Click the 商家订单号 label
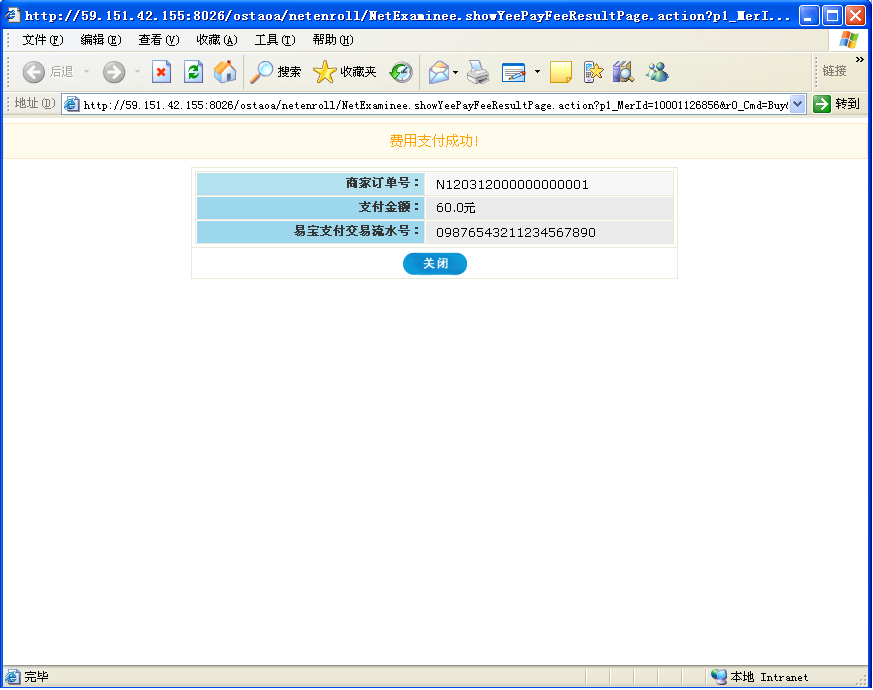873x690 pixels. click(x=382, y=183)
